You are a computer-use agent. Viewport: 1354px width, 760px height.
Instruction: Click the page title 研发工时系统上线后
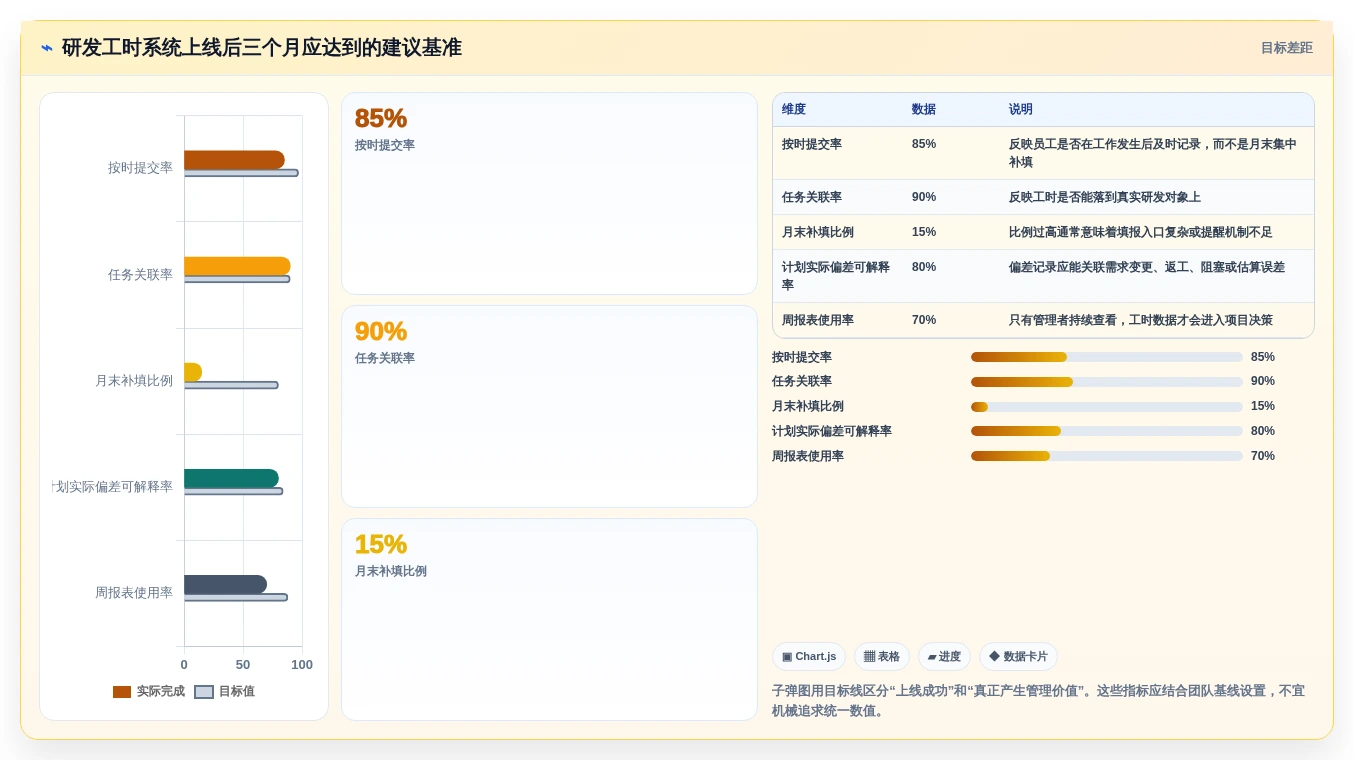262,48
